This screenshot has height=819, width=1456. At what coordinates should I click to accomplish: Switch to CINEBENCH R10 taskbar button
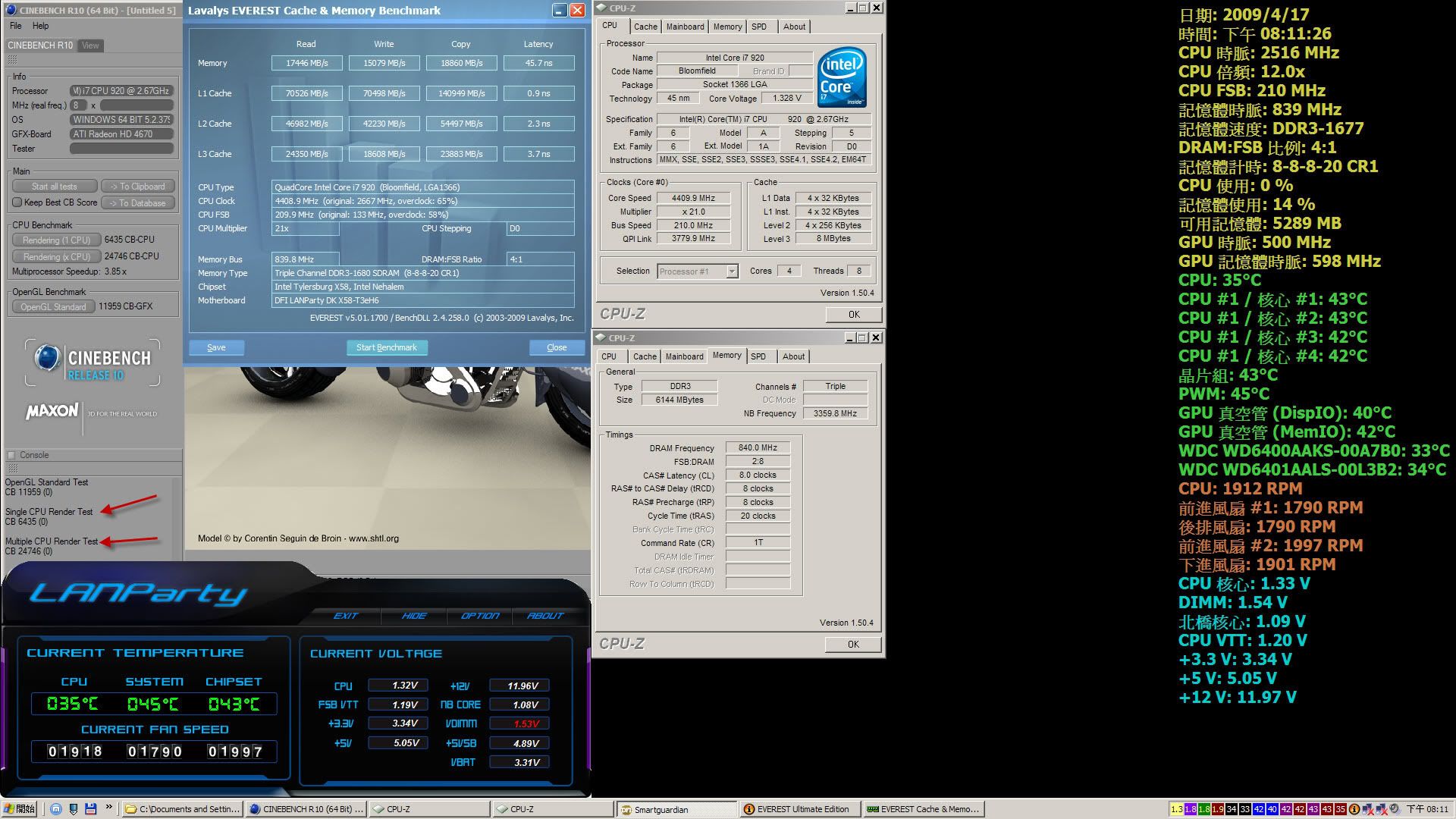pyautogui.click(x=307, y=809)
